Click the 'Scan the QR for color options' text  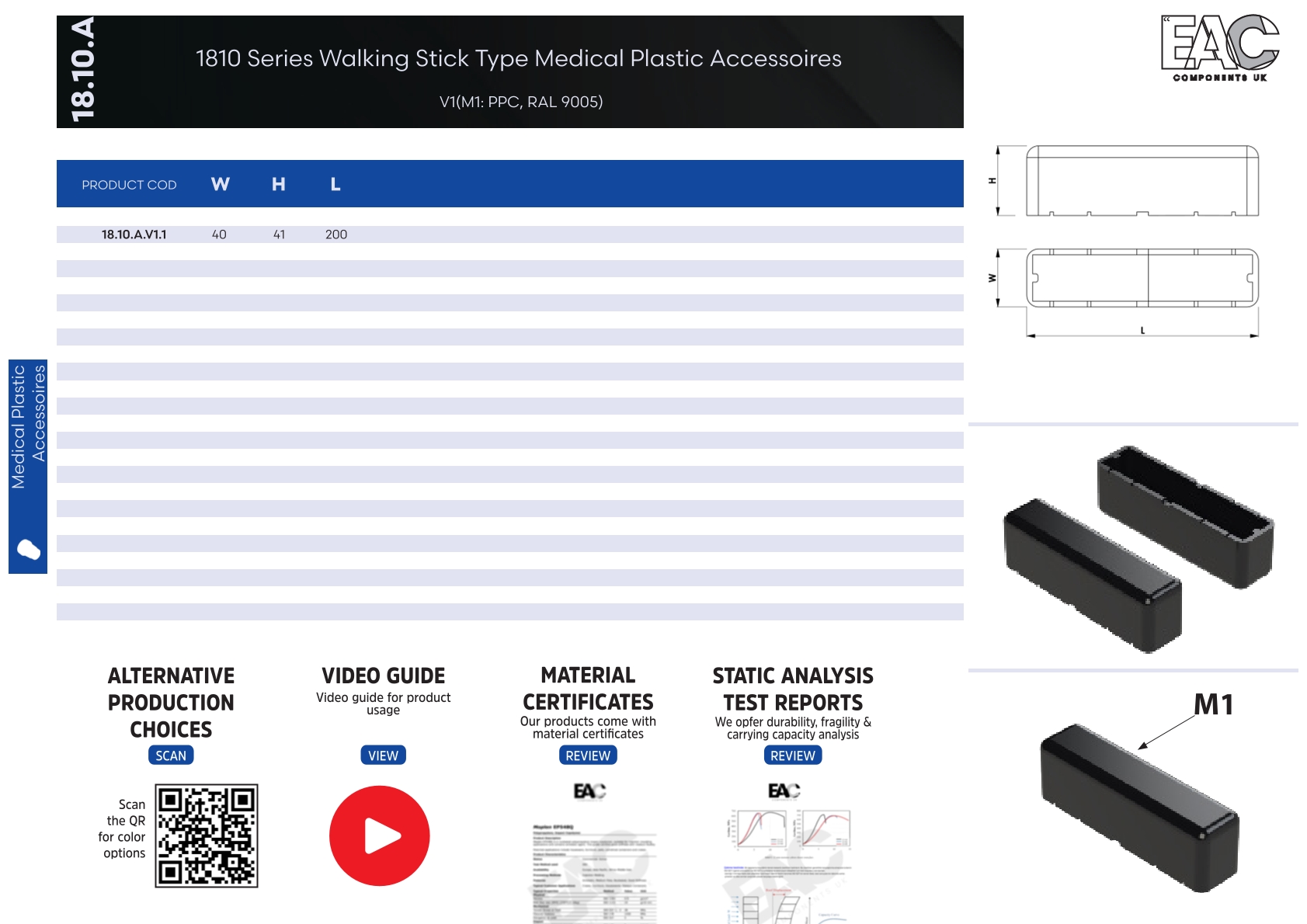122,828
